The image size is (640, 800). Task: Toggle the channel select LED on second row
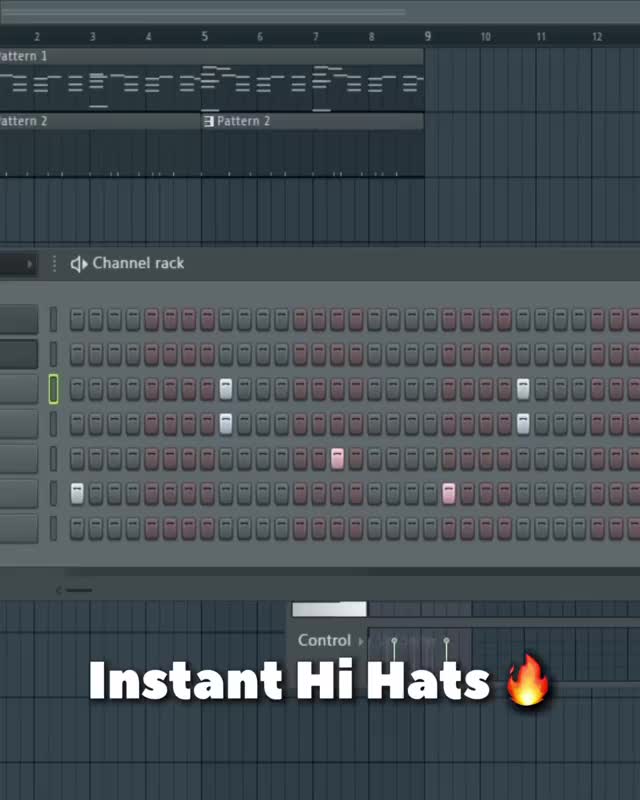click(53, 354)
